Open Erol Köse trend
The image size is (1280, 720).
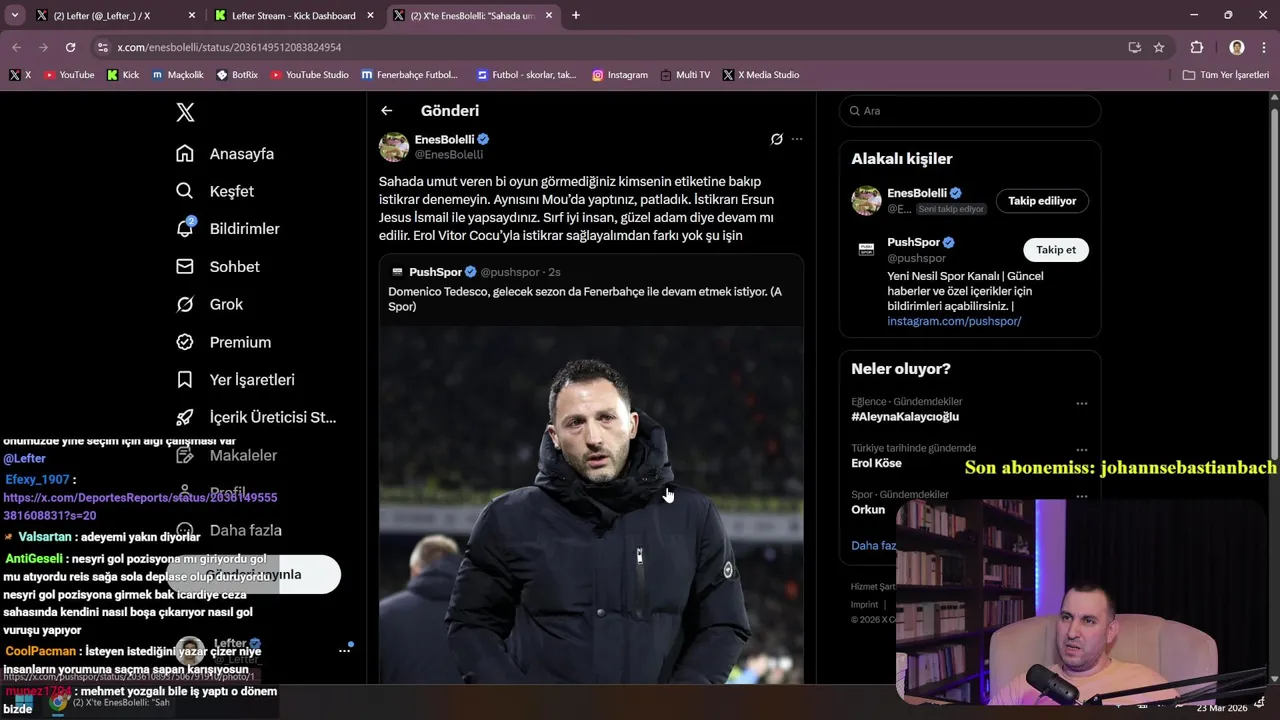[876, 464]
